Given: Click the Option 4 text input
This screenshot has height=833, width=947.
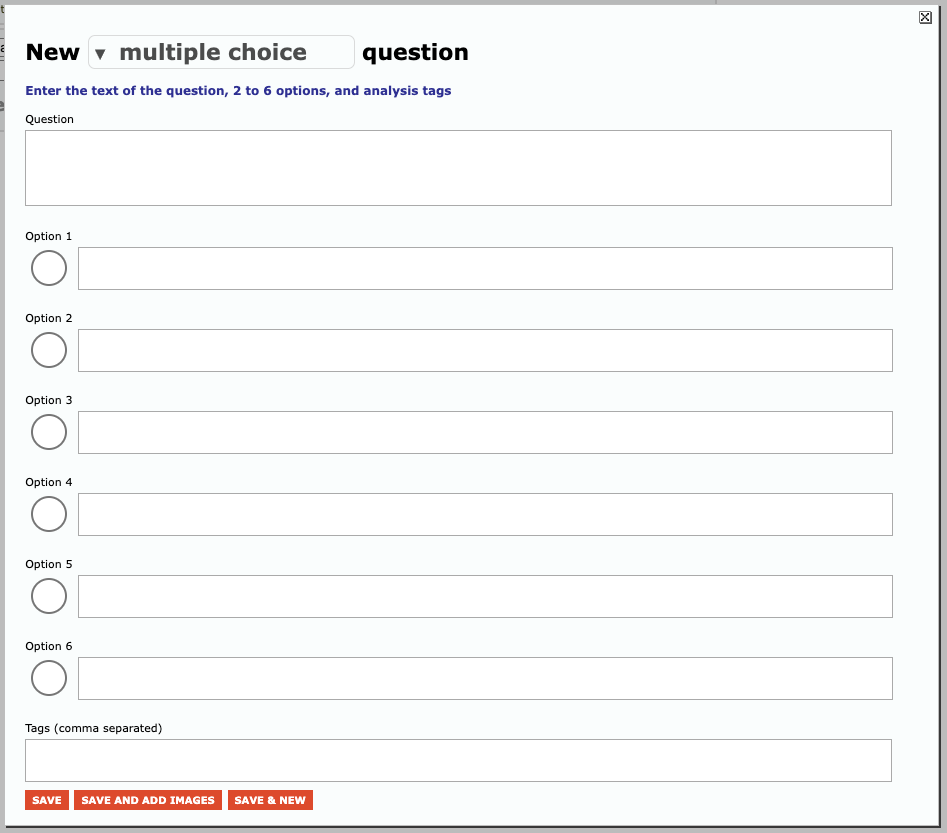Looking at the screenshot, I should (485, 514).
